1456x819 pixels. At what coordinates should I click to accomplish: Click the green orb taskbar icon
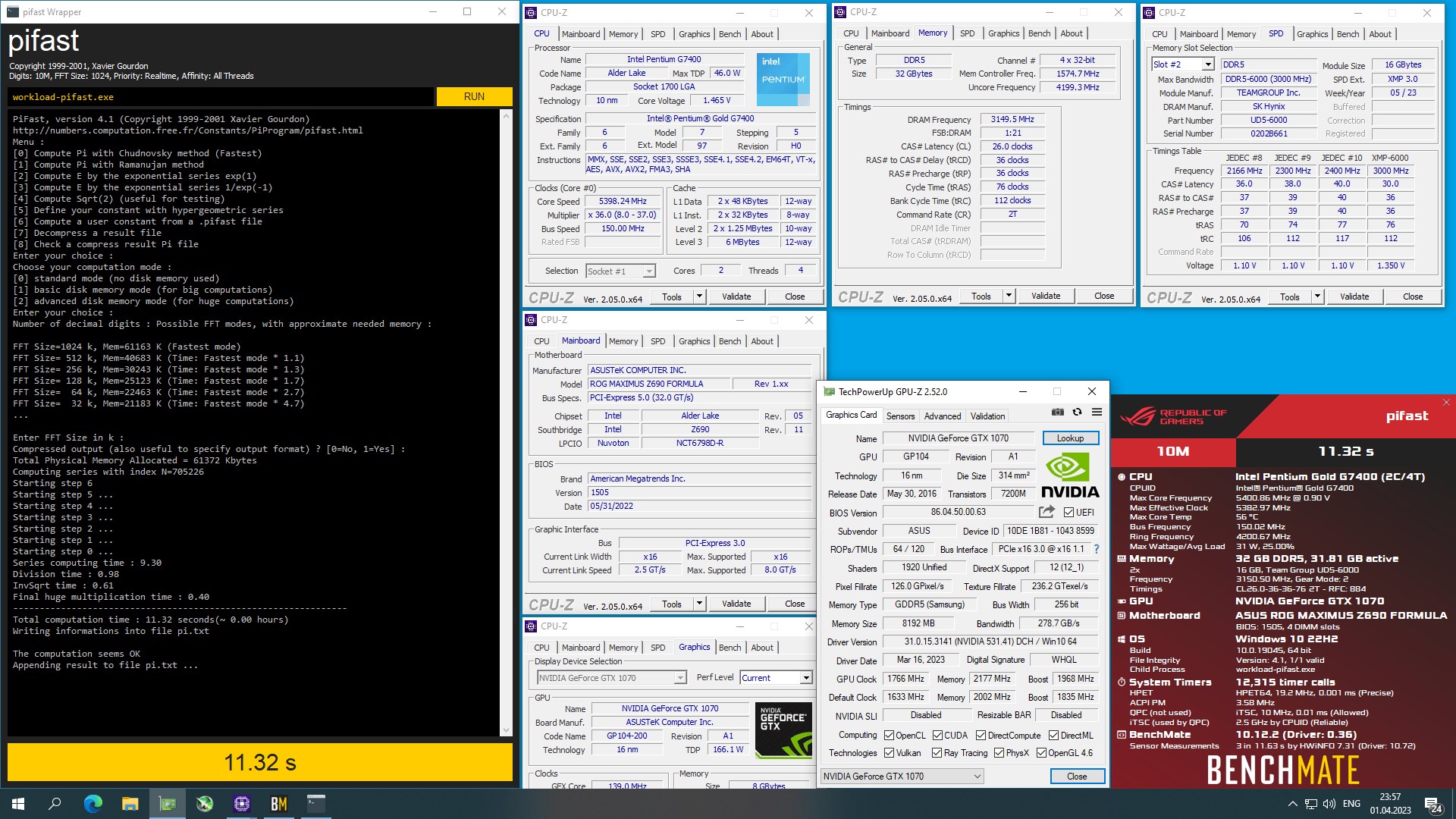(205, 804)
